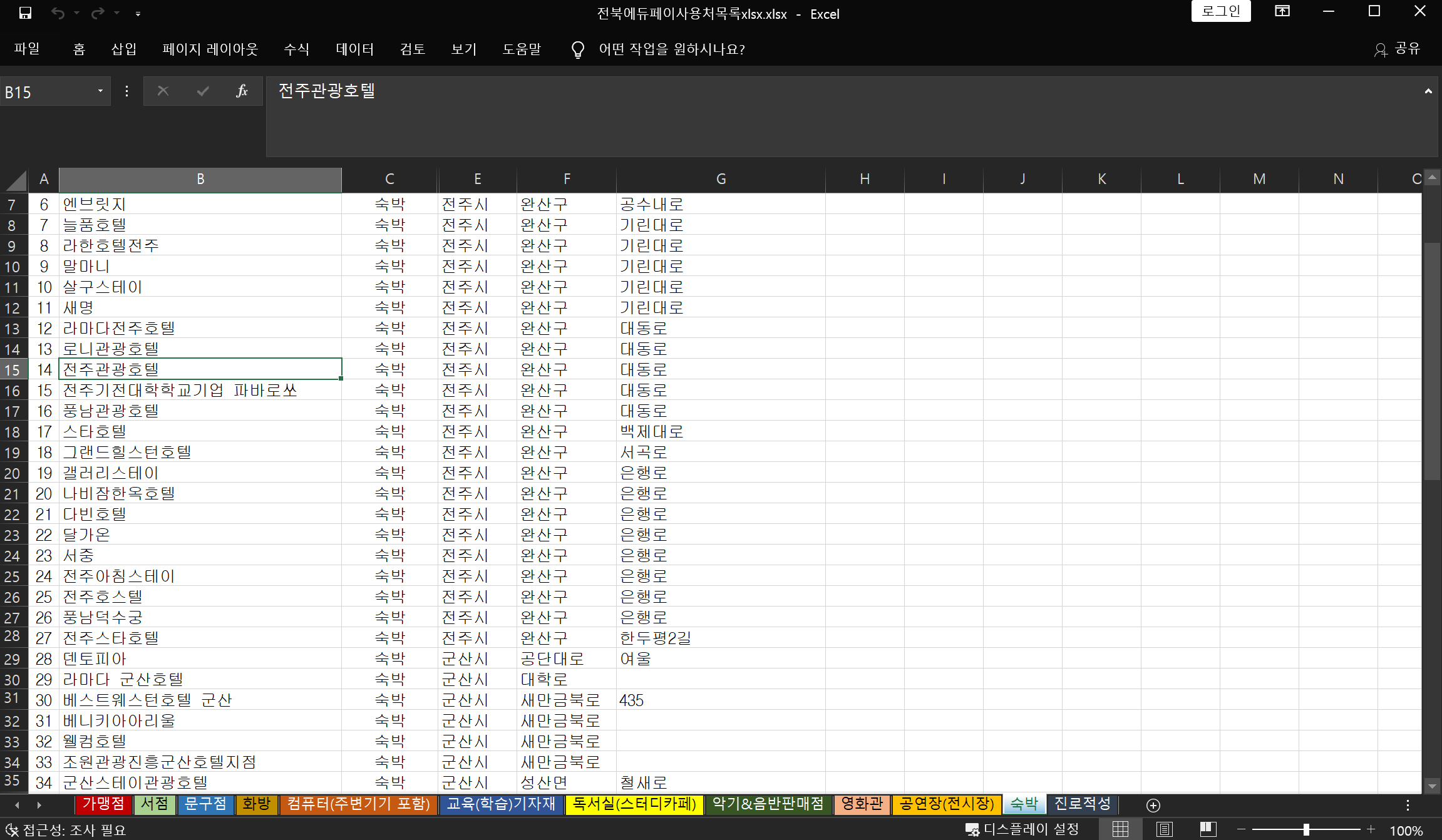
Task: Click the Insert Function fx icon
Action: 242,91
